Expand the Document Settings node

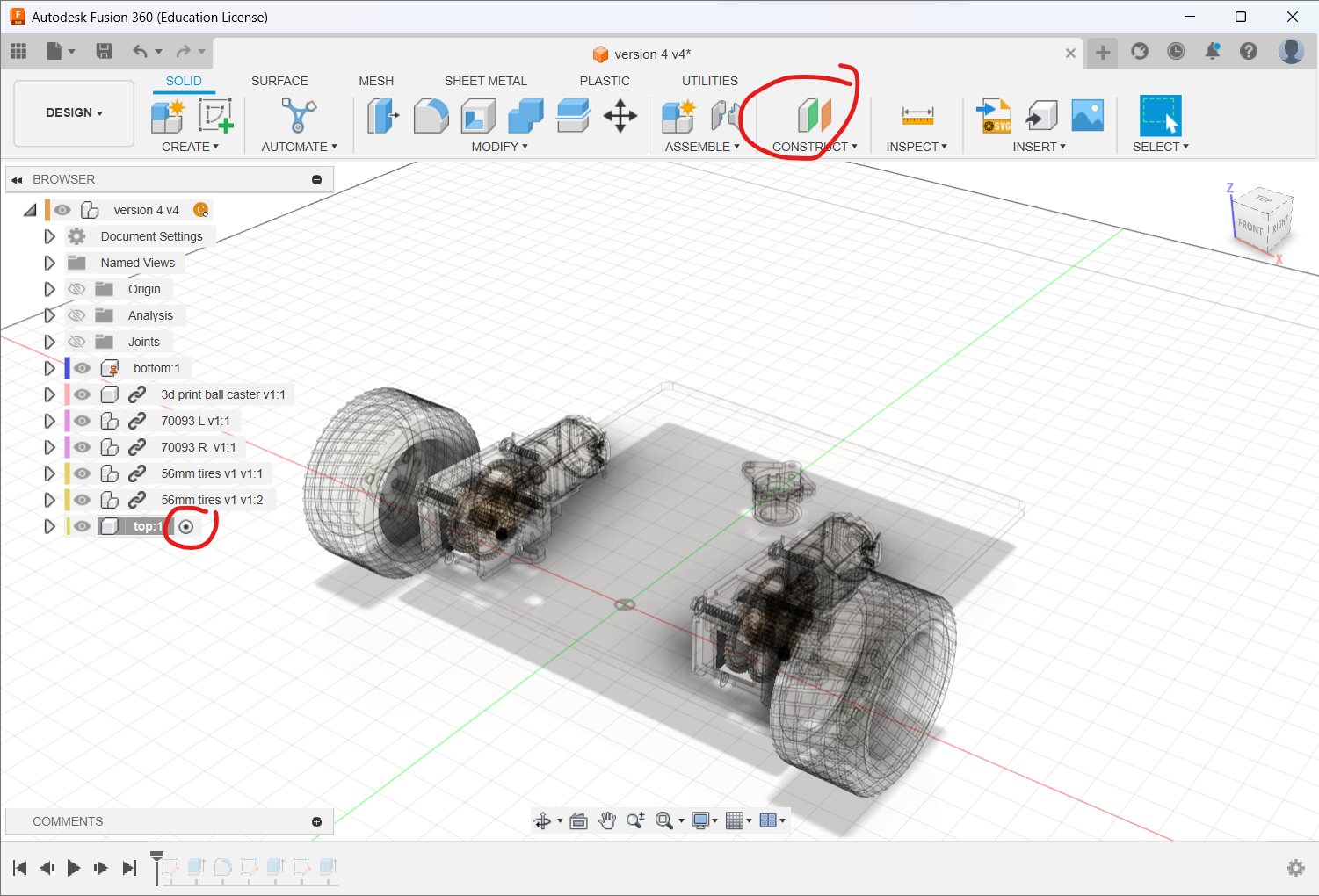(x=49, y=236)
